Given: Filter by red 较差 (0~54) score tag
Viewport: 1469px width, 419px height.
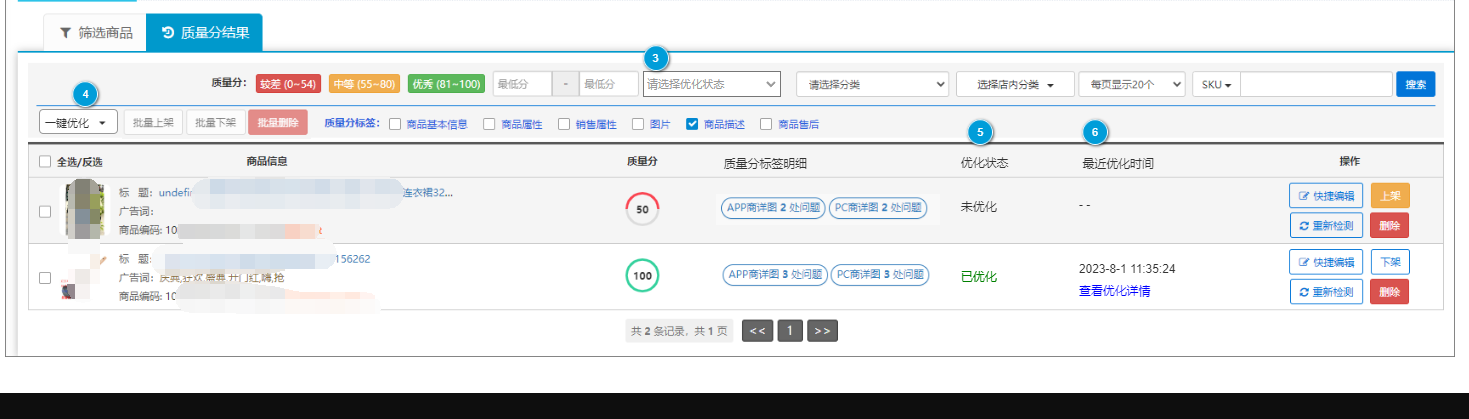Looking at the screenshot, I should pyautogui.click(x=288, y=84).
